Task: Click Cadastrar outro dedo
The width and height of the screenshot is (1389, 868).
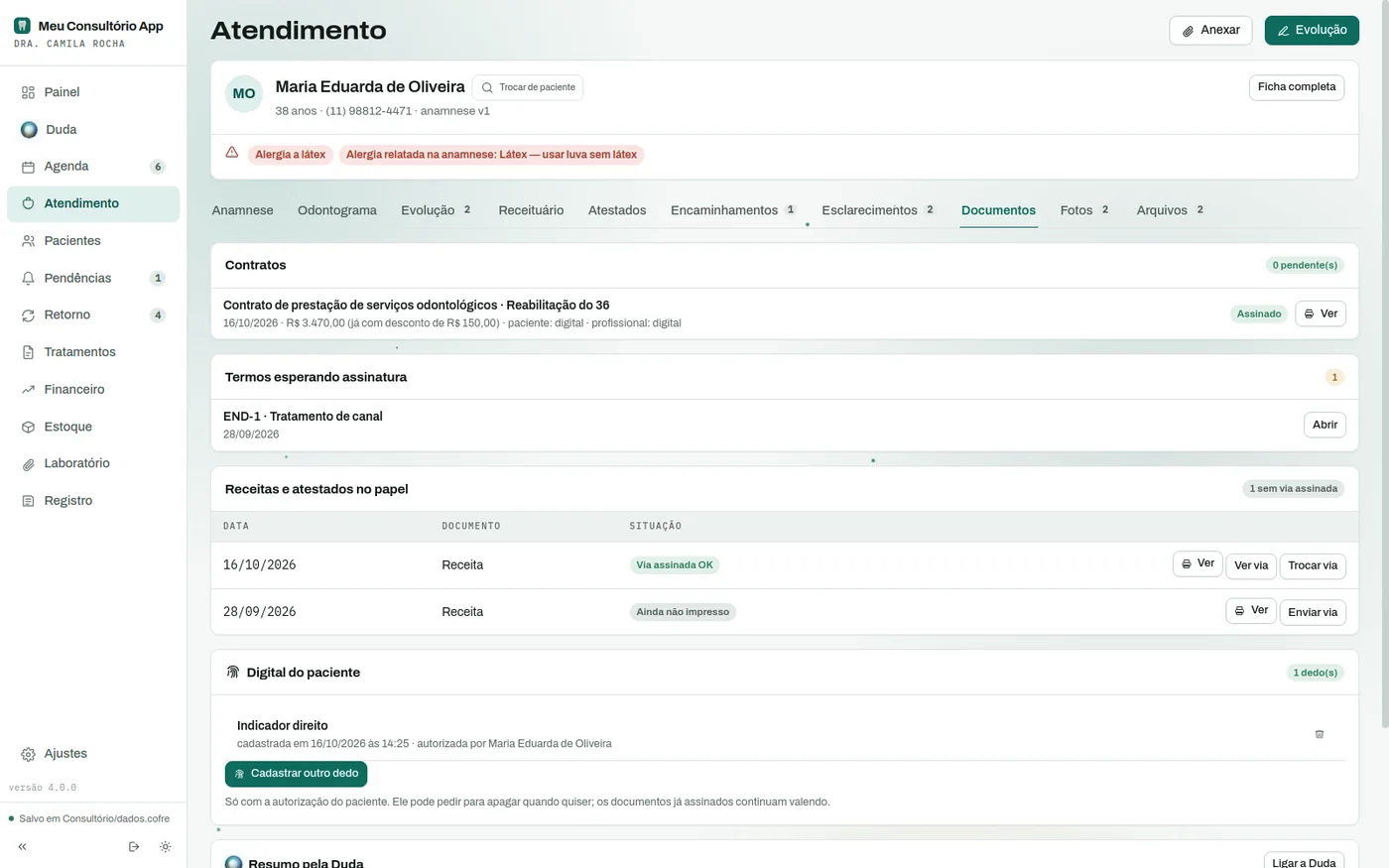Action: pos(296,774)
